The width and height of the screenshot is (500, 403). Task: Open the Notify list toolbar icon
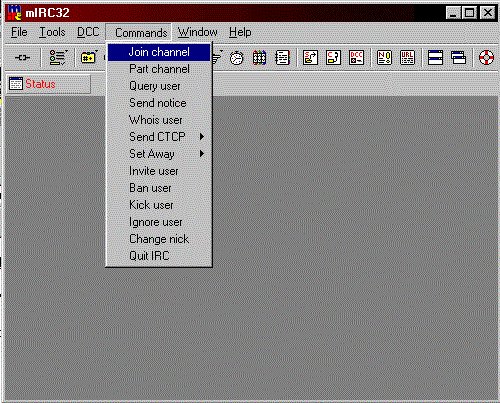pyautogui.click(x=384, y=58)
